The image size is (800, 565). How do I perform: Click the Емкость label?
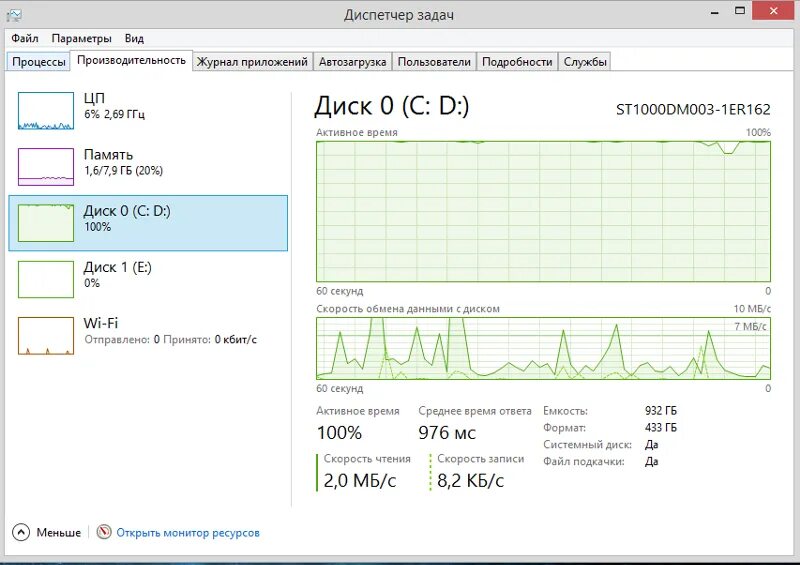click(565, 410)
